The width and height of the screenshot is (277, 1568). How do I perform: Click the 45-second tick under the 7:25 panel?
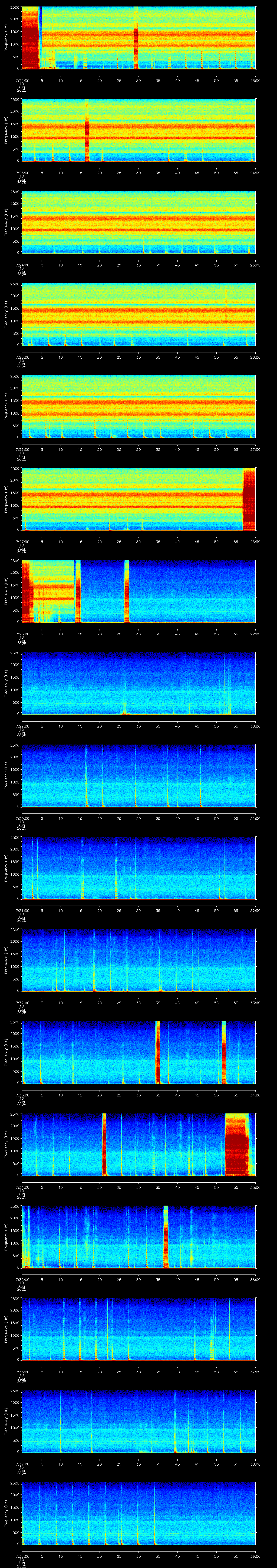click(x=197, y=357)
